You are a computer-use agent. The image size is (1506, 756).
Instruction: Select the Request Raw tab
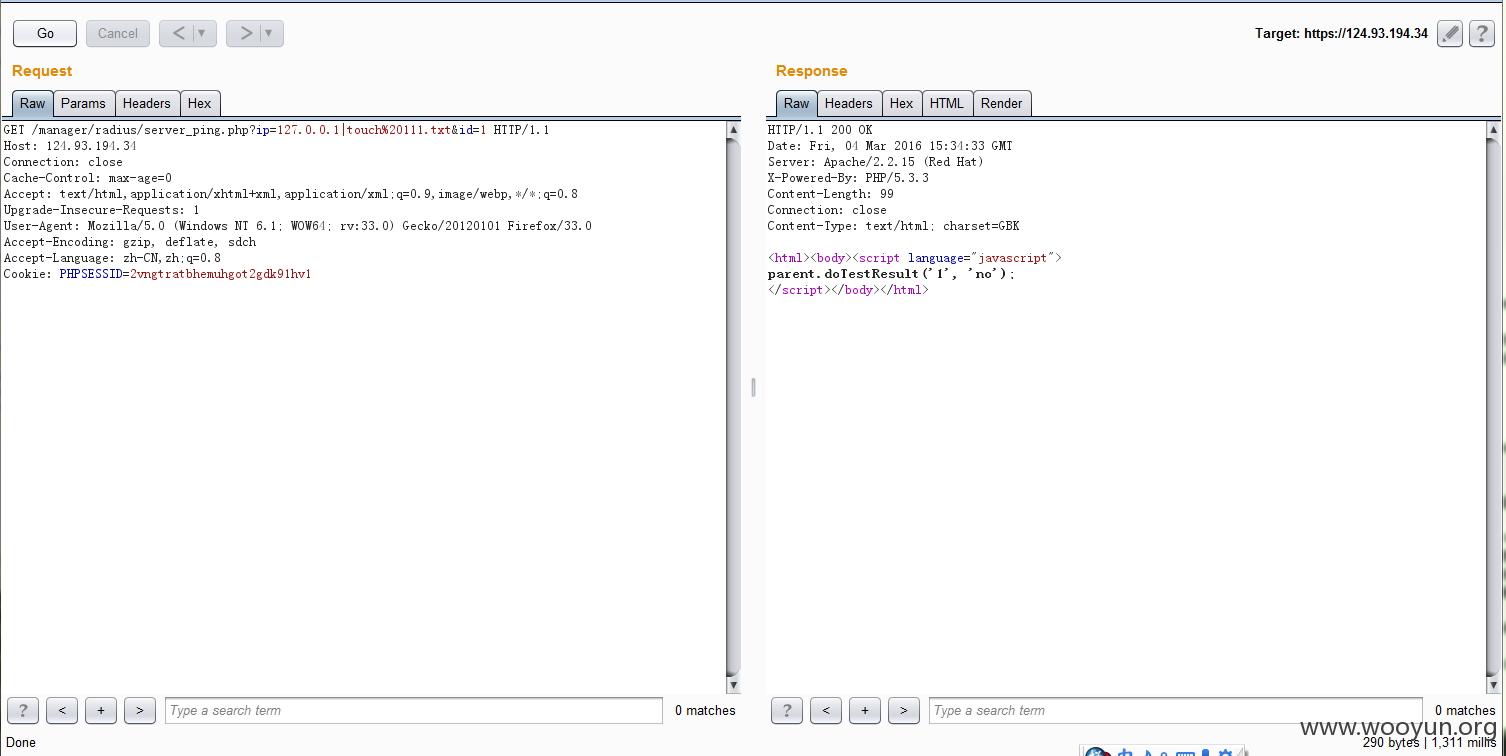tap(32, 103)
